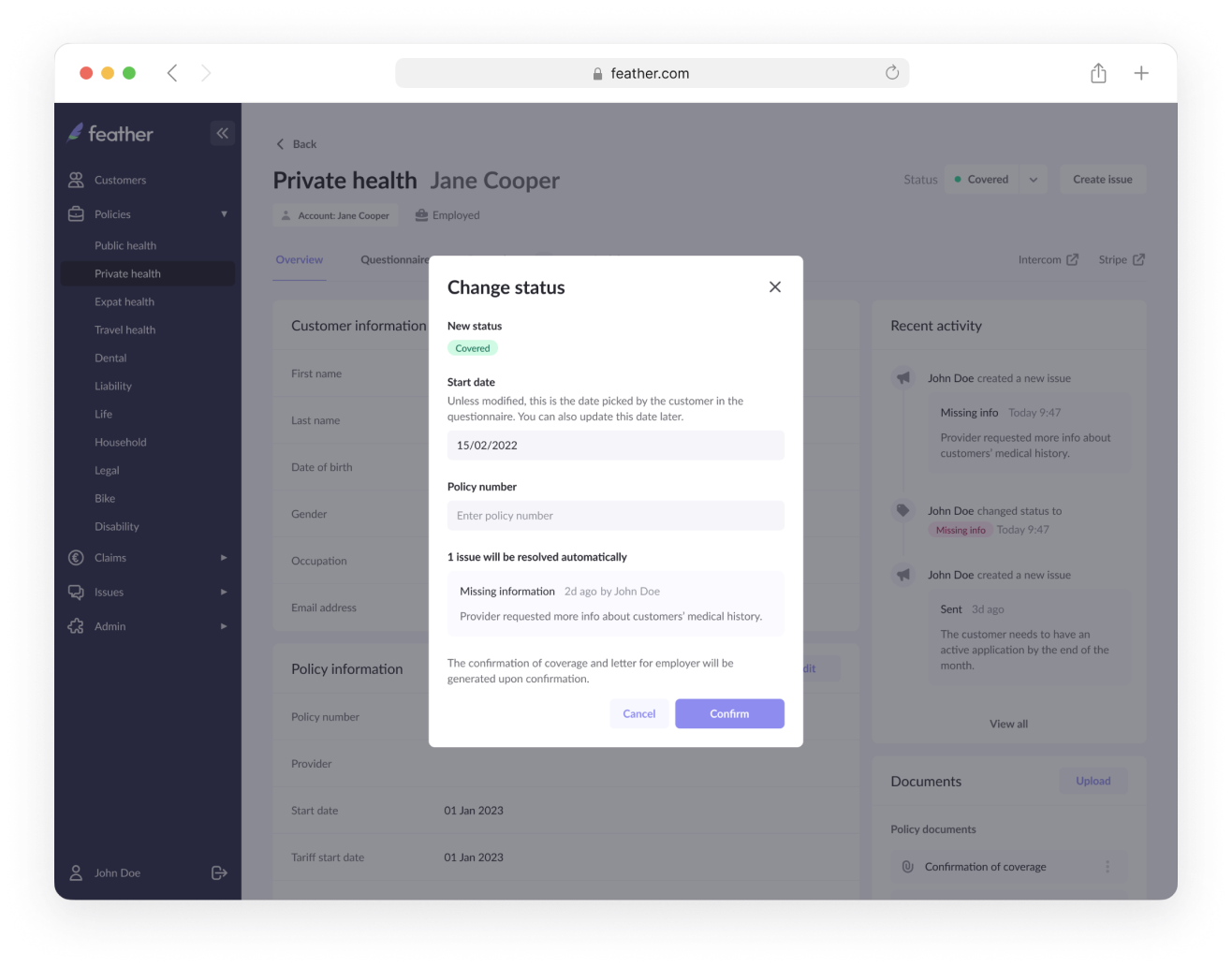Click the Issues chat bubble icon
Image resolution: width=1232 pixels, height=967 pixels.
(x=76, y=592)
